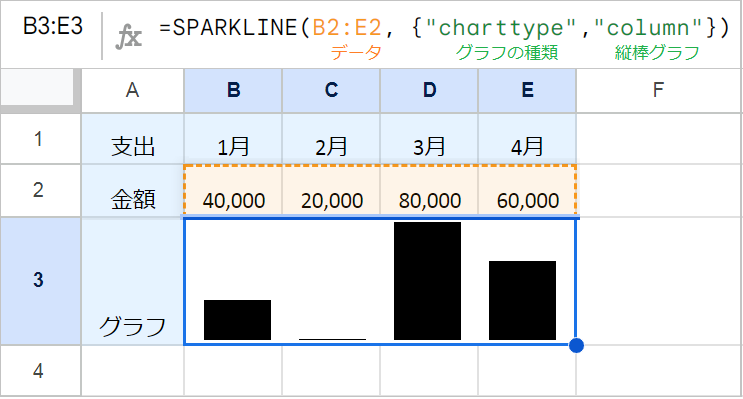This screenshot has width=743, height=399.
Task: Click the tallest sparkline bar for 3月
Action: 427,281
